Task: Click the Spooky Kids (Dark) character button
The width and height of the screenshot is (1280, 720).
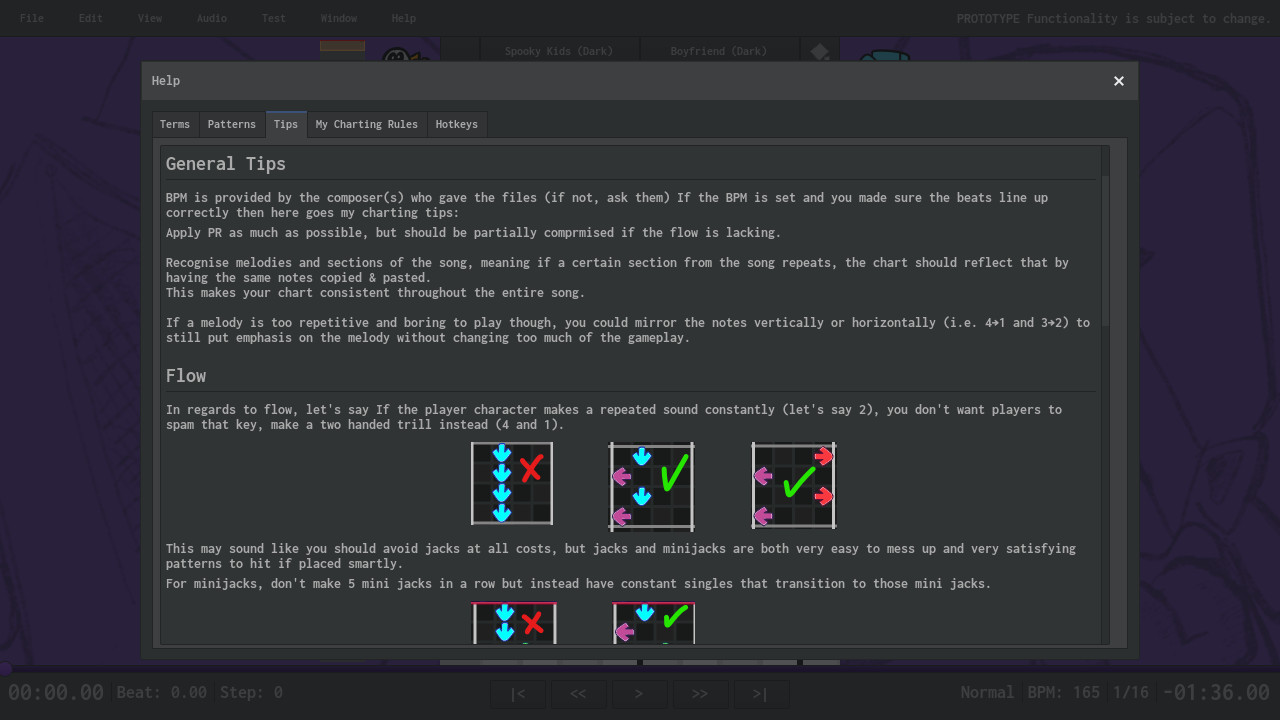Action: [x=559, y=51]
